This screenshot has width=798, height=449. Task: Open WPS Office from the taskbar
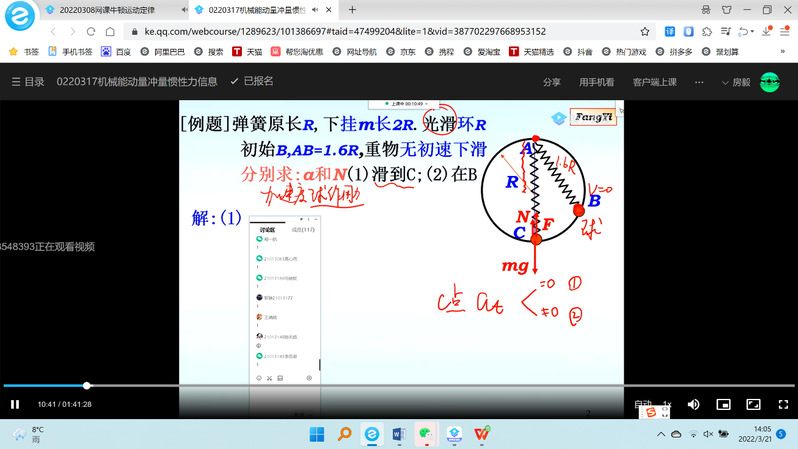482,434
